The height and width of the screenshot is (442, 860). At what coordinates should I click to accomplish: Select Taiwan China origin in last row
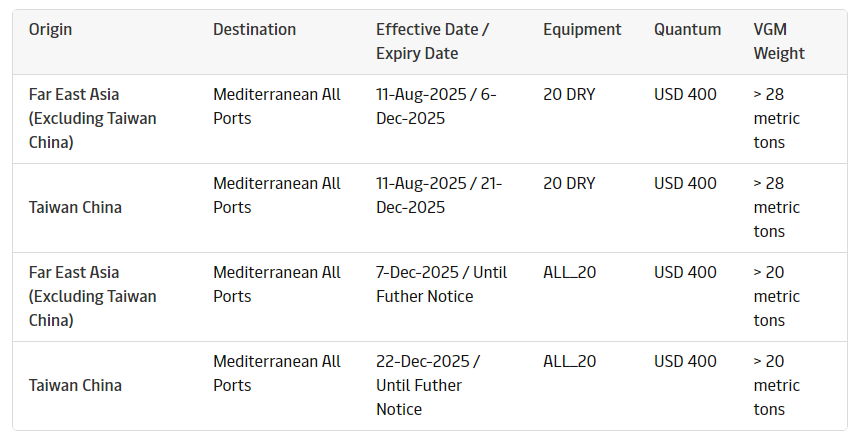tap(75, 386)
